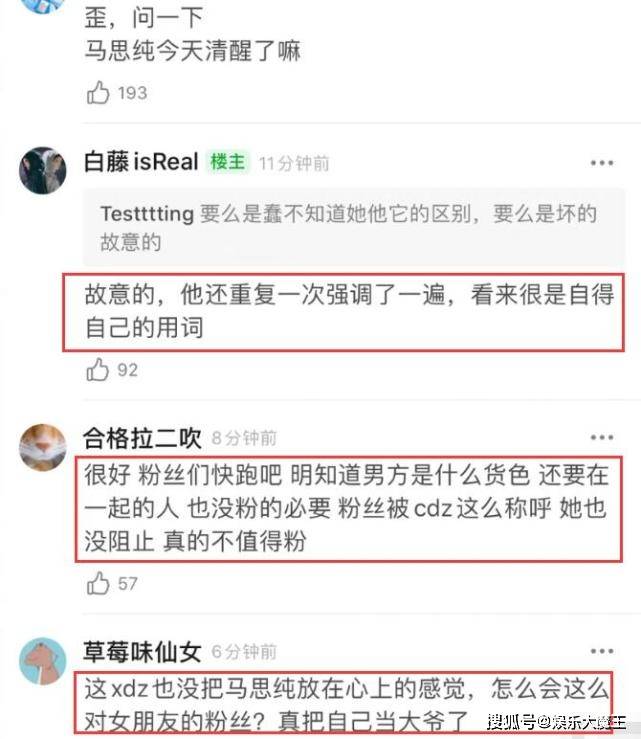Like 白藤 isReal's comment with 92 likes
The width and height of the screenshot is (641, 739).
[x=98, y=370]
